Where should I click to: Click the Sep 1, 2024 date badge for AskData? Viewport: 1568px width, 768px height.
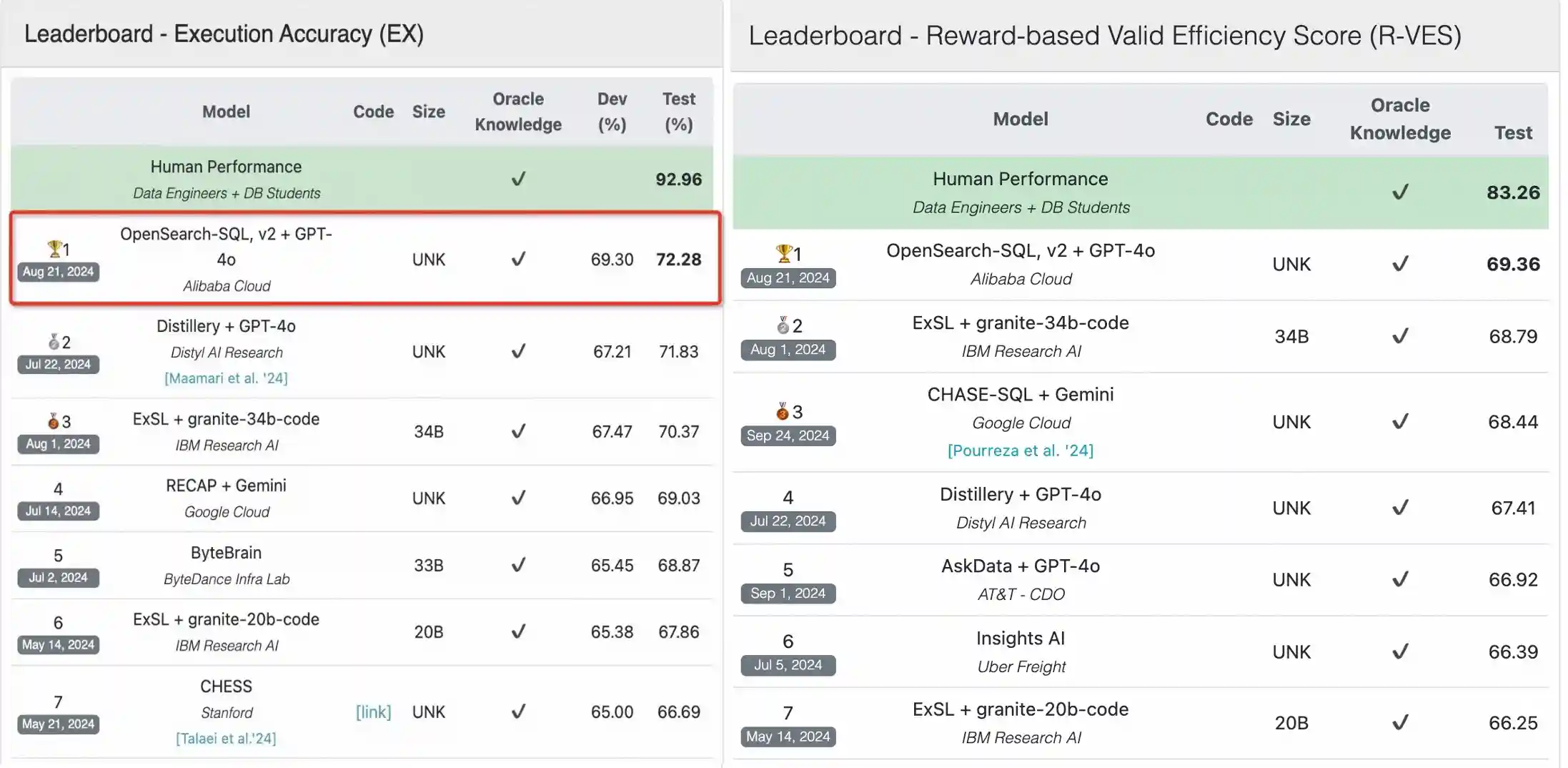click(788, 594)
